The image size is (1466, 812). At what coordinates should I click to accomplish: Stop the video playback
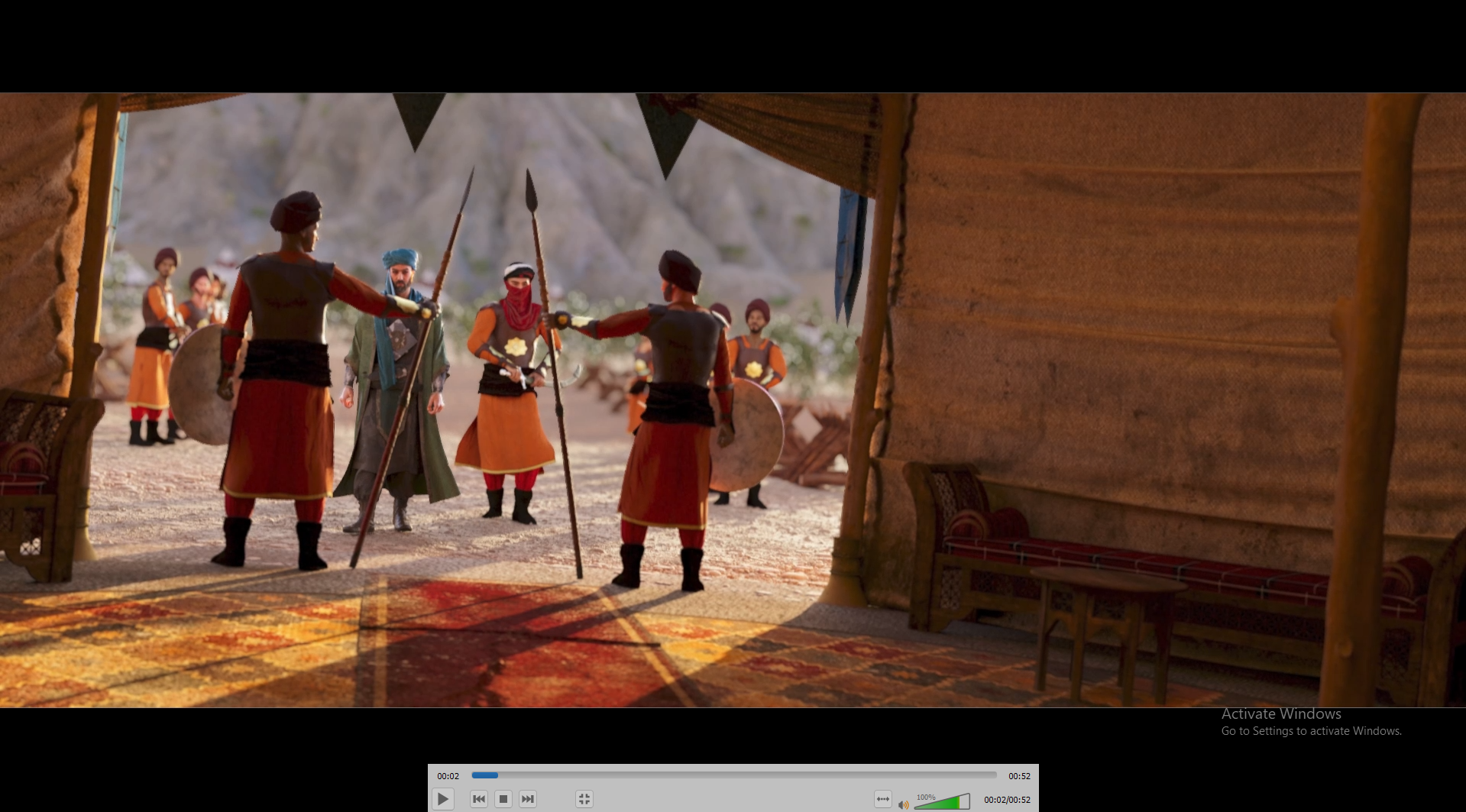503,799
